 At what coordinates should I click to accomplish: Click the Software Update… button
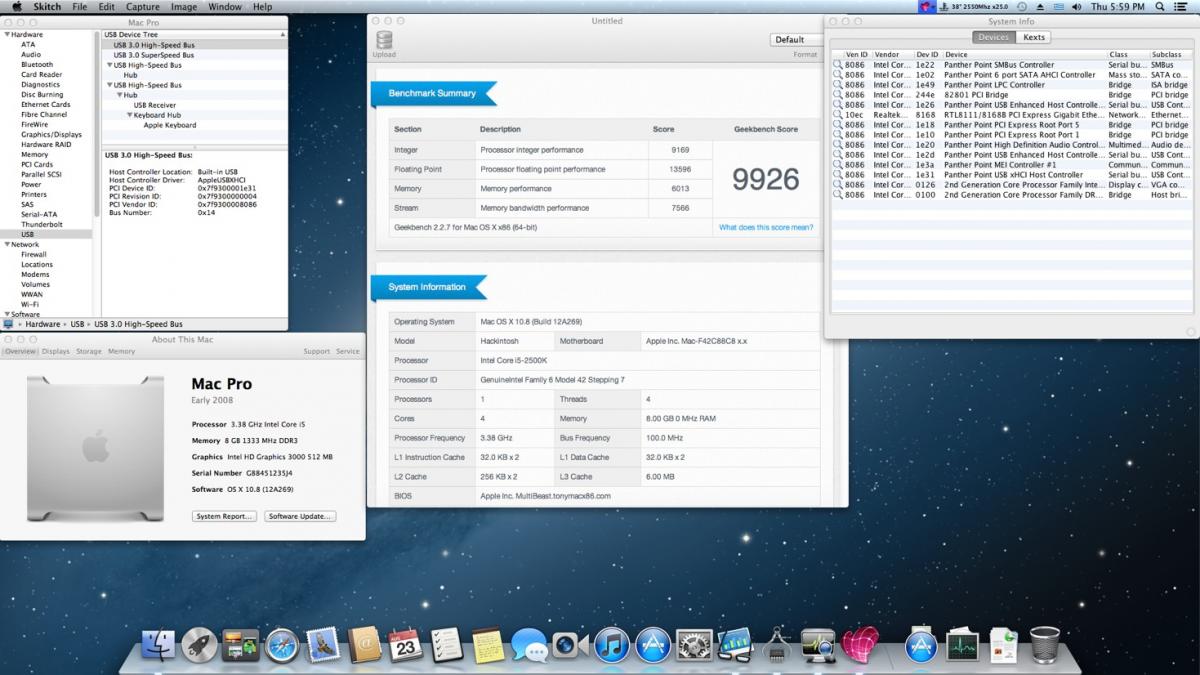301,516
